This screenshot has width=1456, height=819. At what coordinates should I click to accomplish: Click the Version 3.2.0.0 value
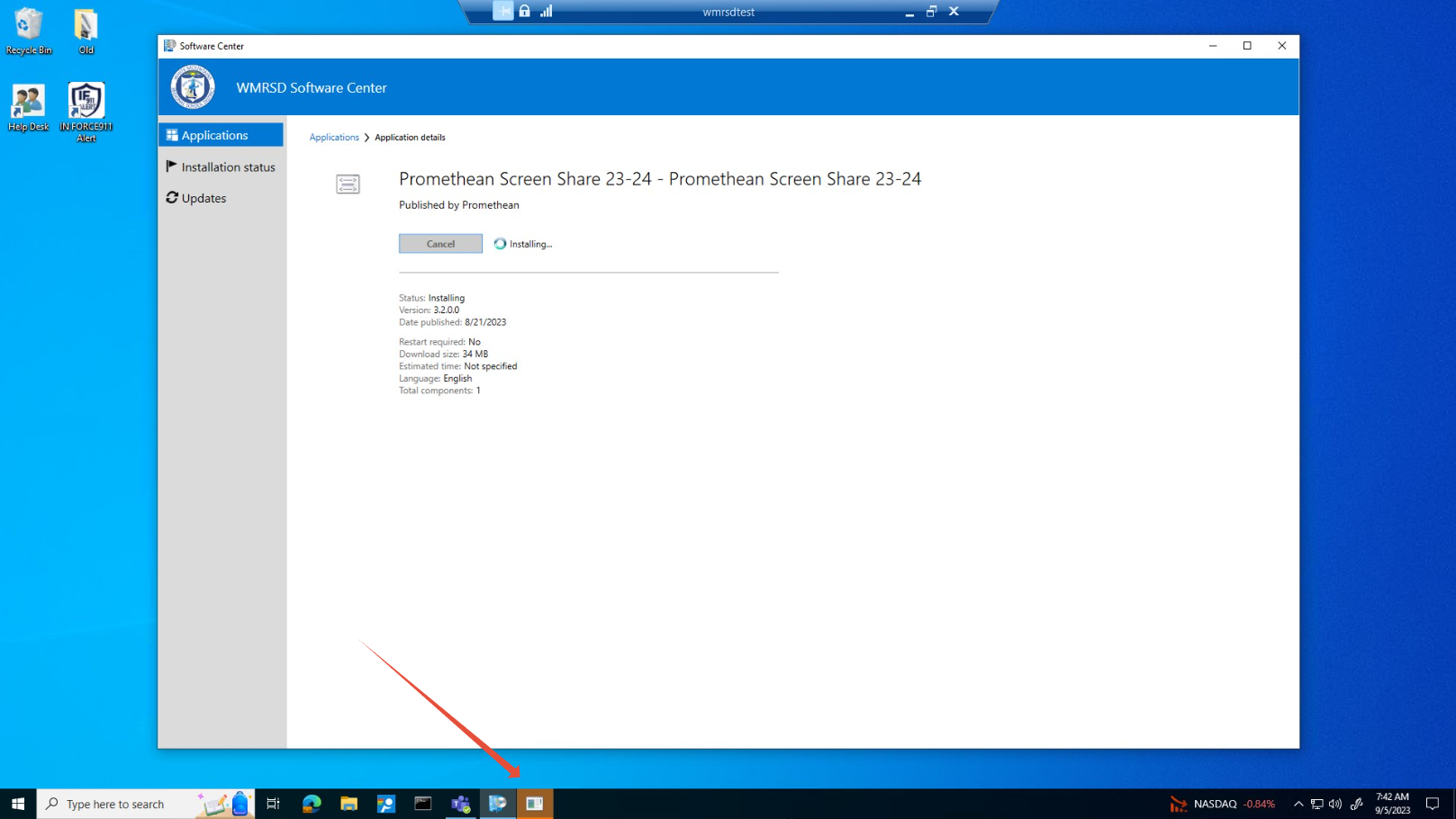click(x=446, y=310)
